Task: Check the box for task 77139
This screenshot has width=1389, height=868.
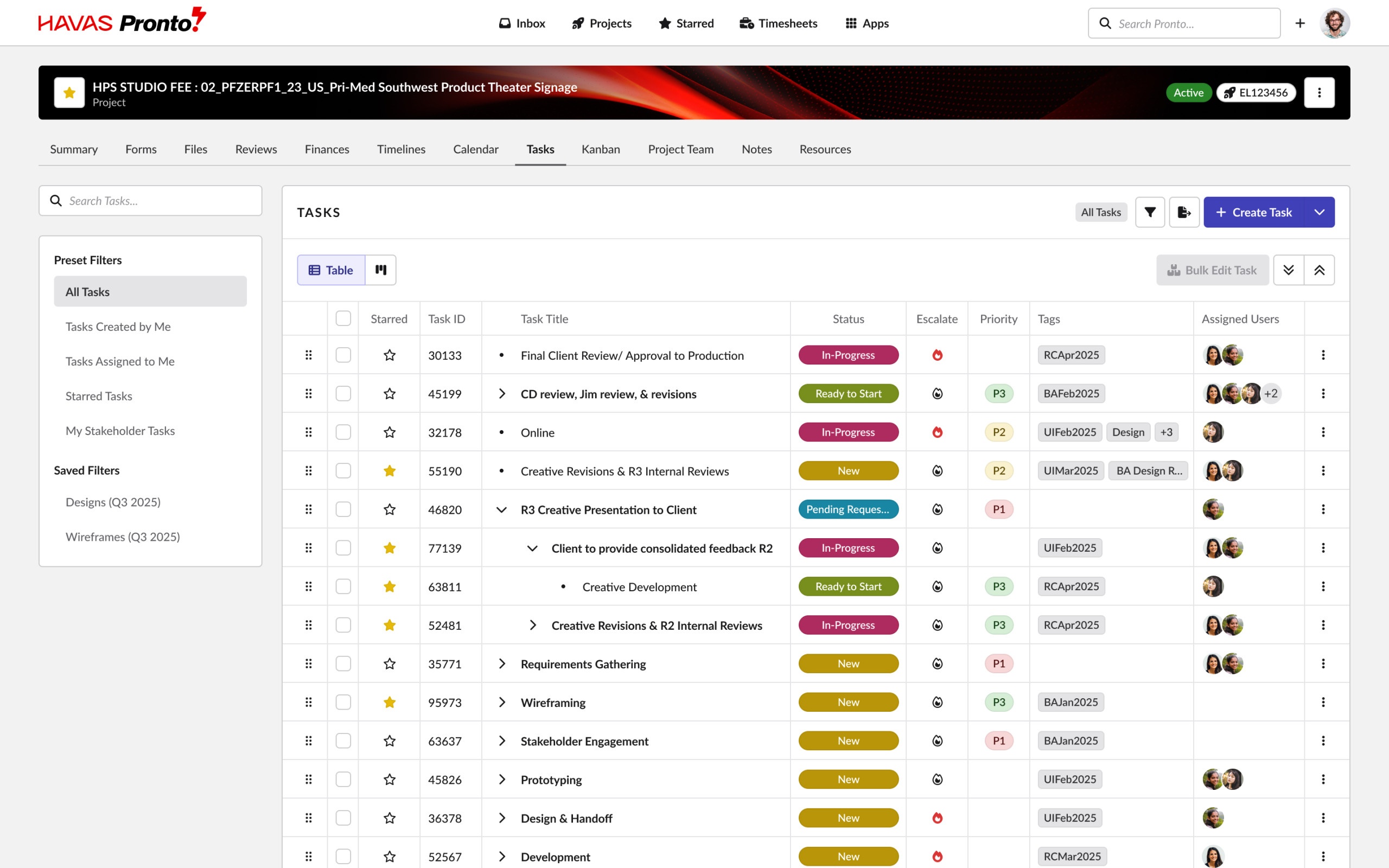Action: 343,548
